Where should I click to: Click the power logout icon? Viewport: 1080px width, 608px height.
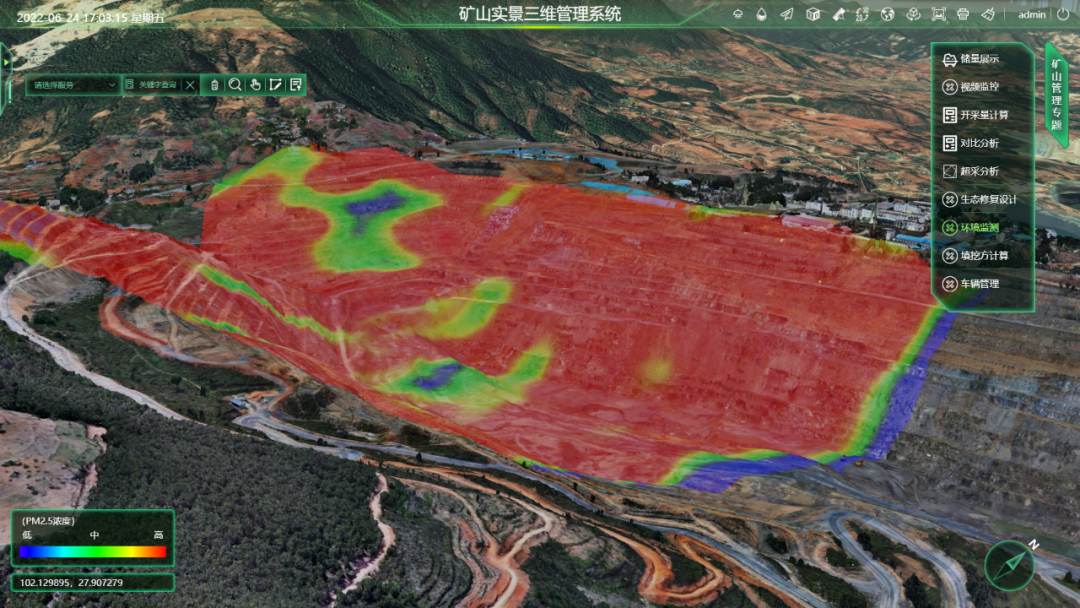point(1063,14)
